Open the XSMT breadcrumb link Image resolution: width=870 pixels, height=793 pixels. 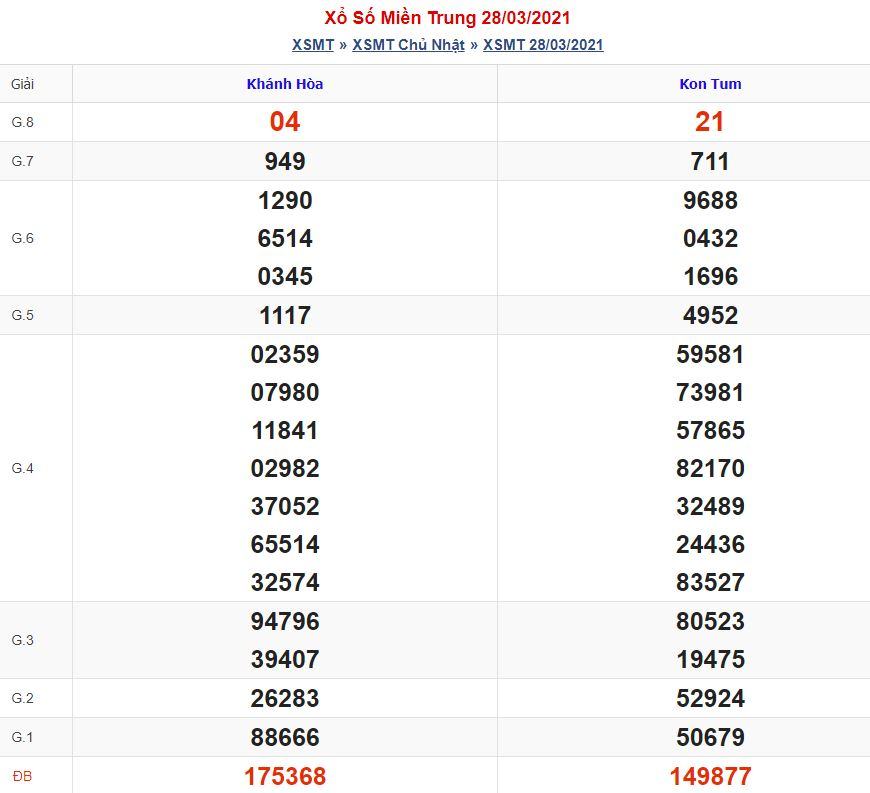tap(313, 45)
